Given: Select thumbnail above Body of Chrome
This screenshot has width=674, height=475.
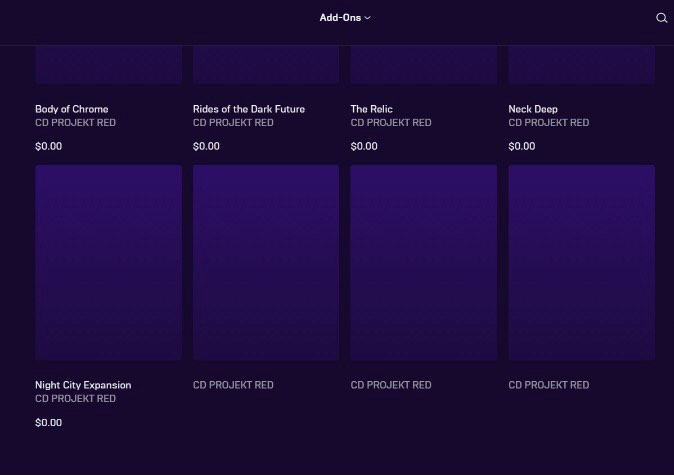Looking at the screenshot, I should click(108, 64).
